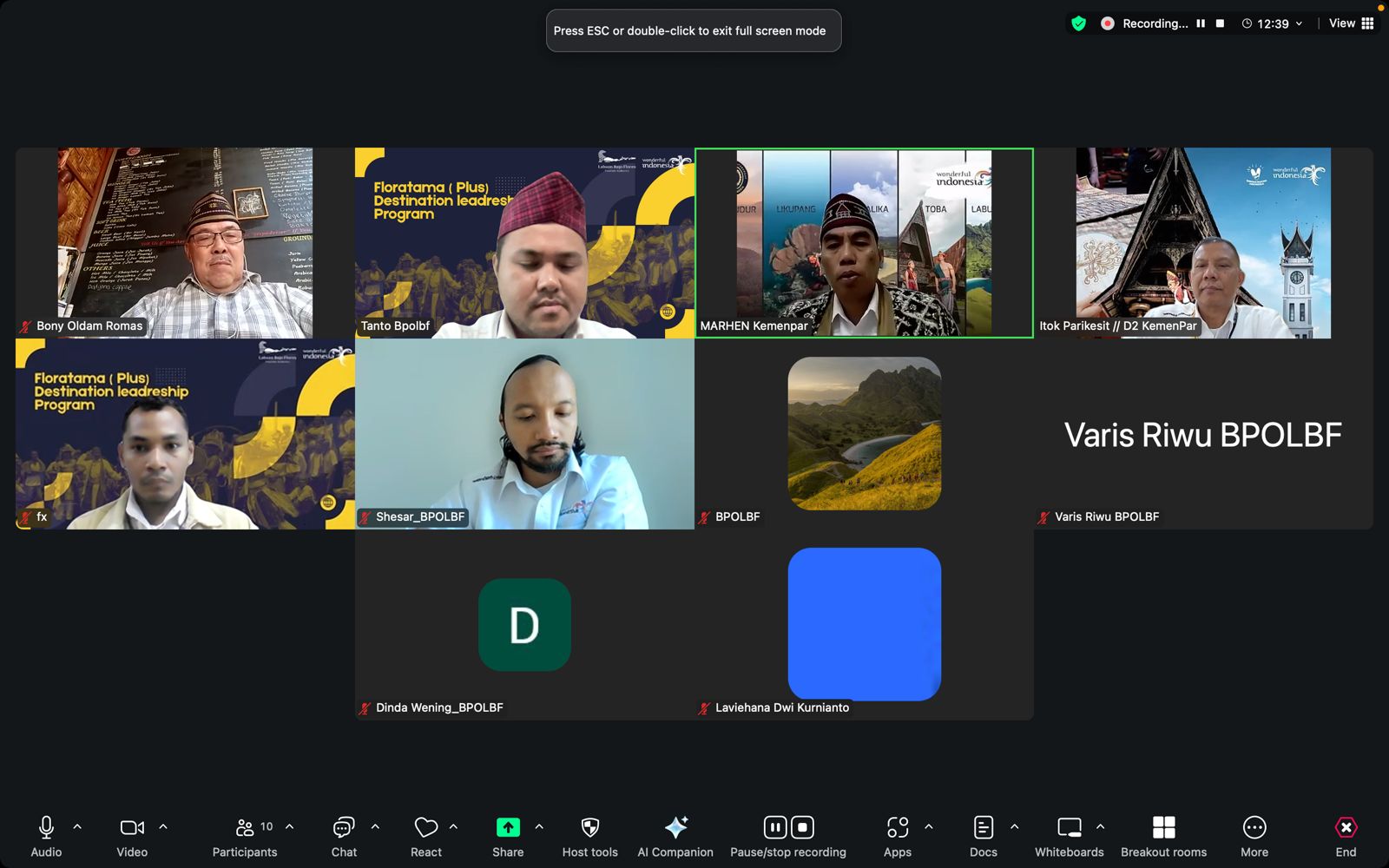Click the Tanto Bpolbf name label
1389x868 pixels.
[x=395, y=325]
